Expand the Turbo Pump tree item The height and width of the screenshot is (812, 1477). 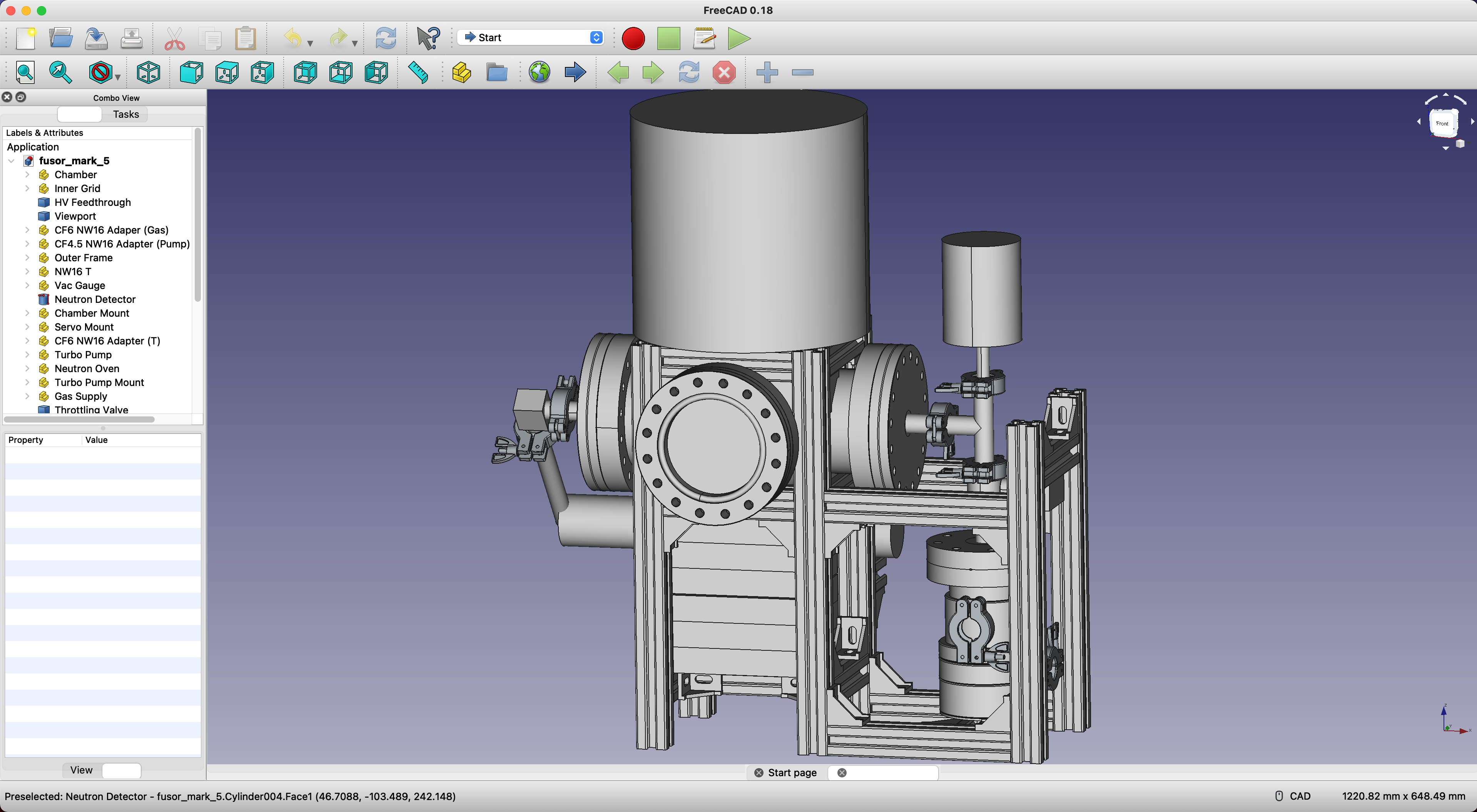pyautogui.click(x=27, y=354)
